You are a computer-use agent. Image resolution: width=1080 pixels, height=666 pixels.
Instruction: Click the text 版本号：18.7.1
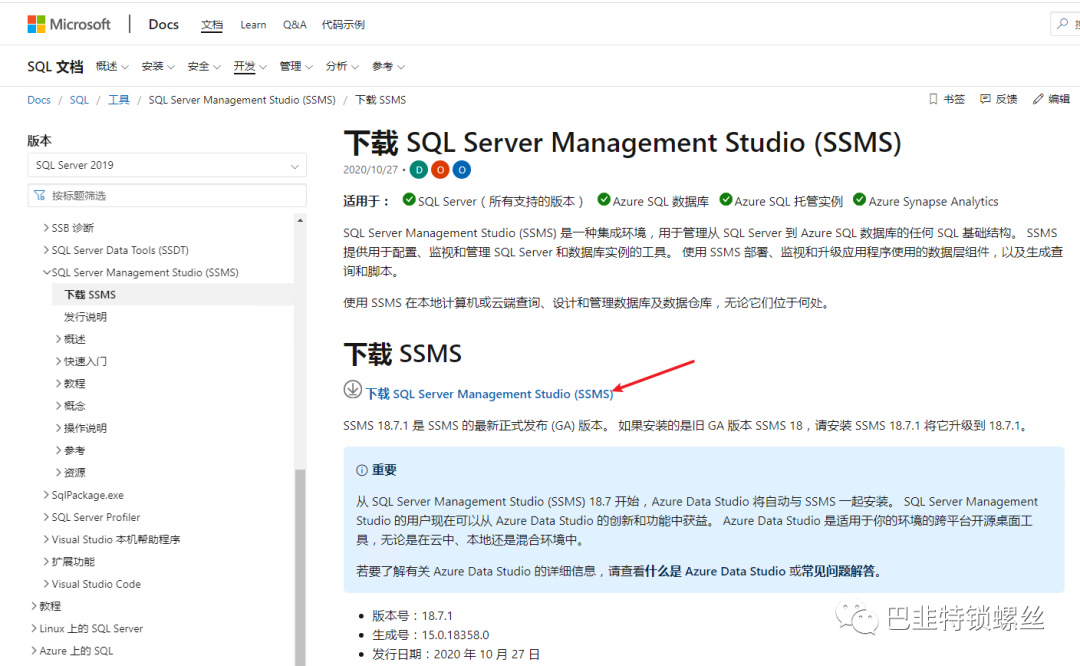click(x=413, y=616)
